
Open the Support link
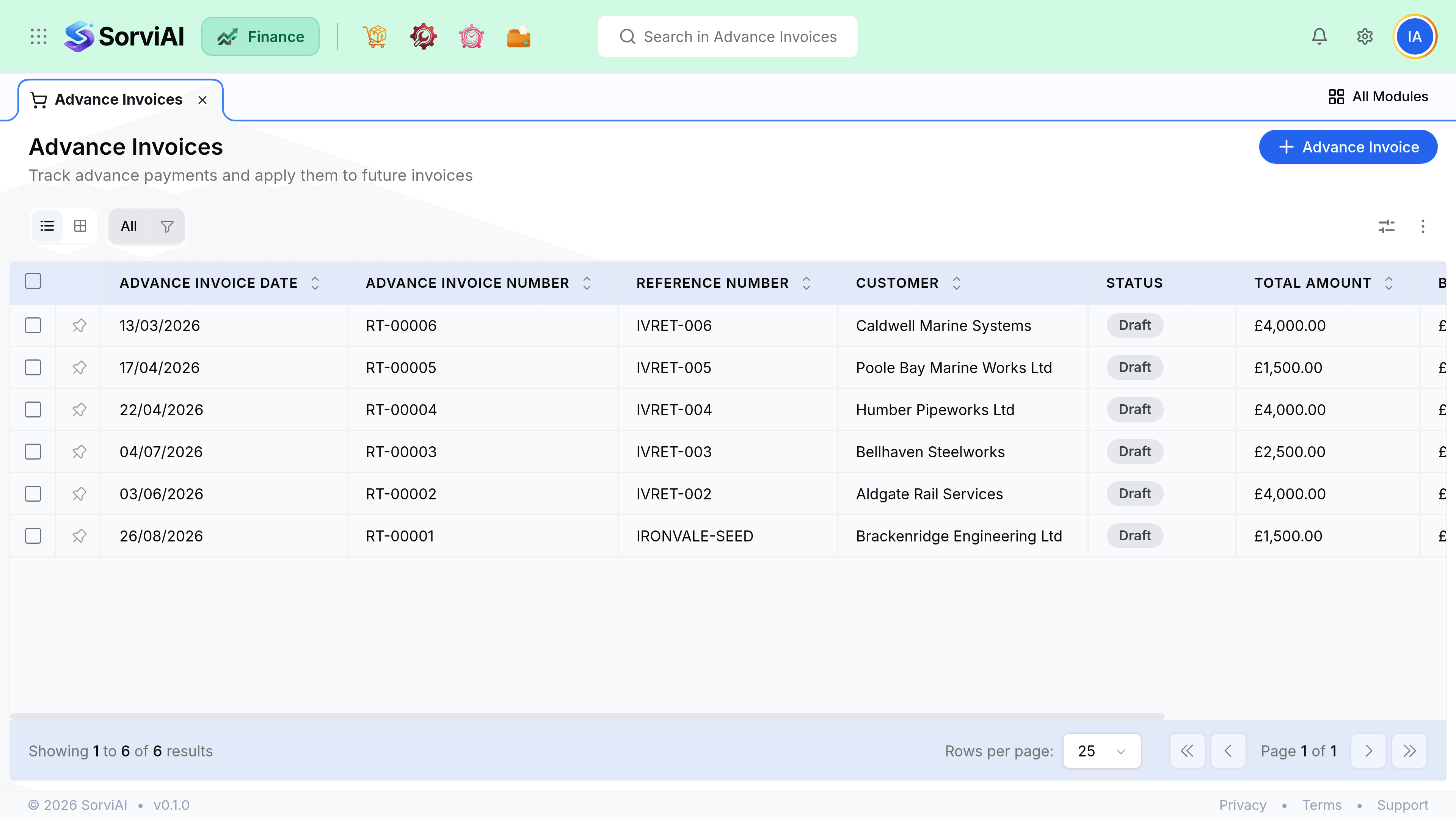pos(1402,805)
